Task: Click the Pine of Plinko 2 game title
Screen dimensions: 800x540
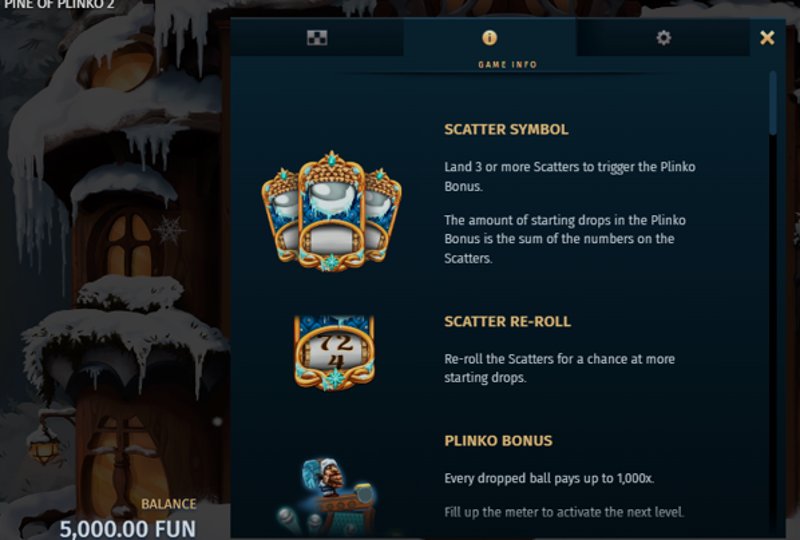Action: pyautogui.click(x=59, y=5)
